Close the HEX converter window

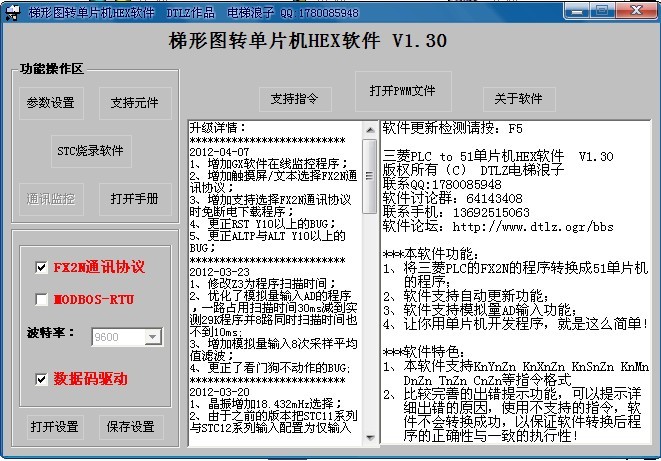click(637, 10)
